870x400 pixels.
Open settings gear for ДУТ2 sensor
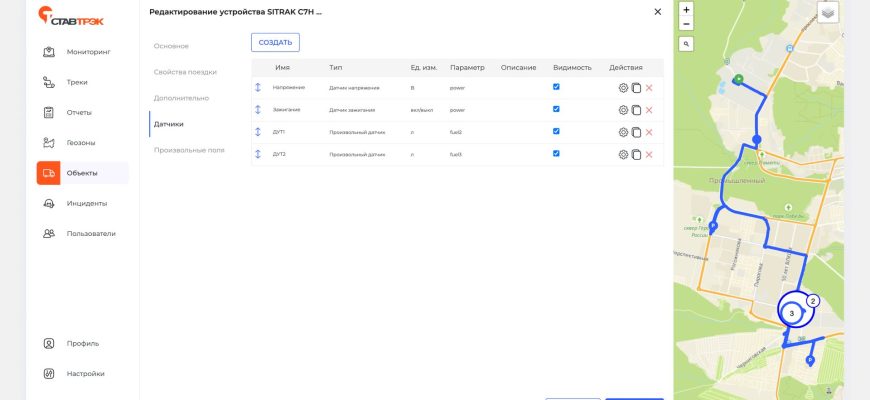click(x=623, y=155)
